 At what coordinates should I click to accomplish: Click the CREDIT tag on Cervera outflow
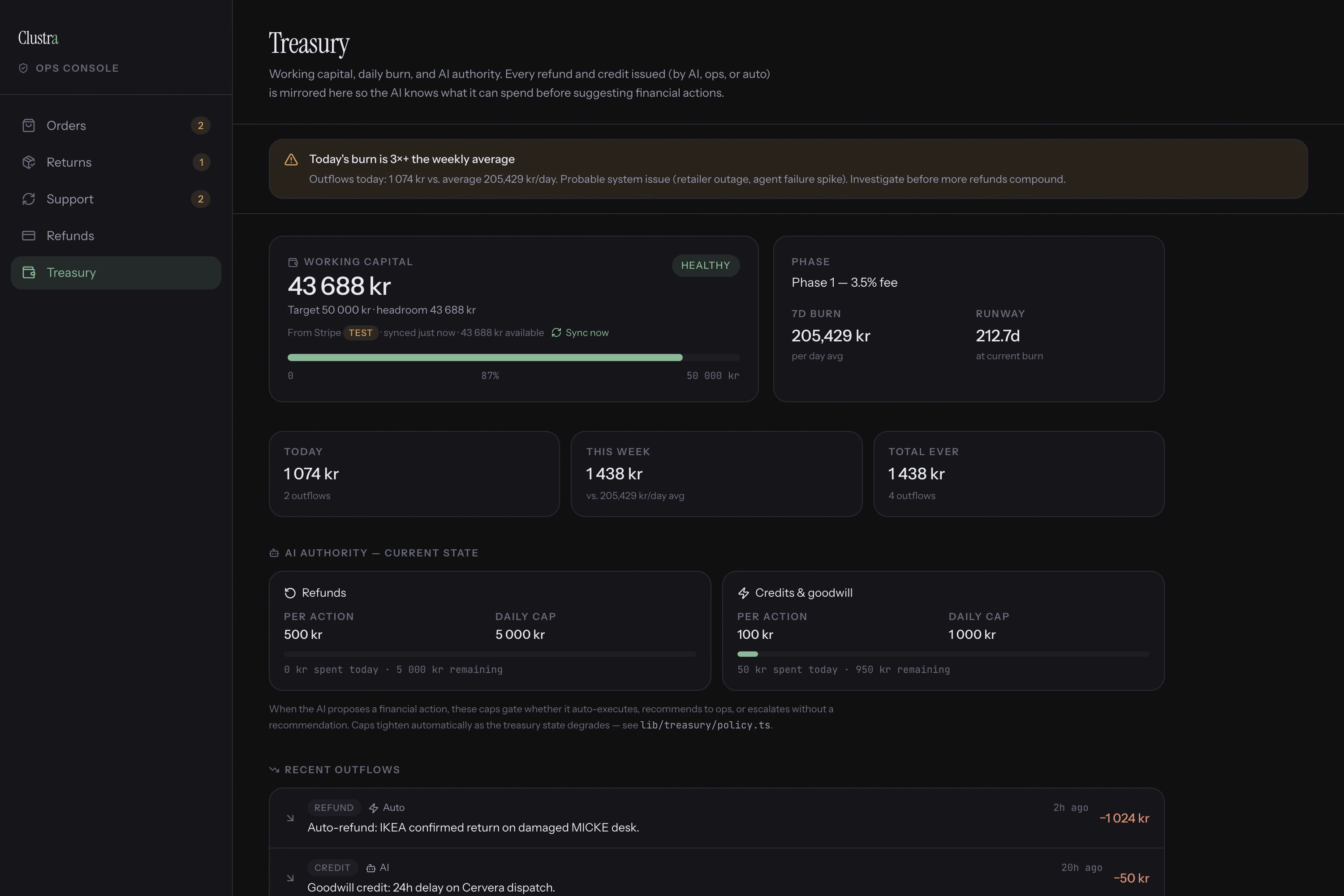[332, 867]
